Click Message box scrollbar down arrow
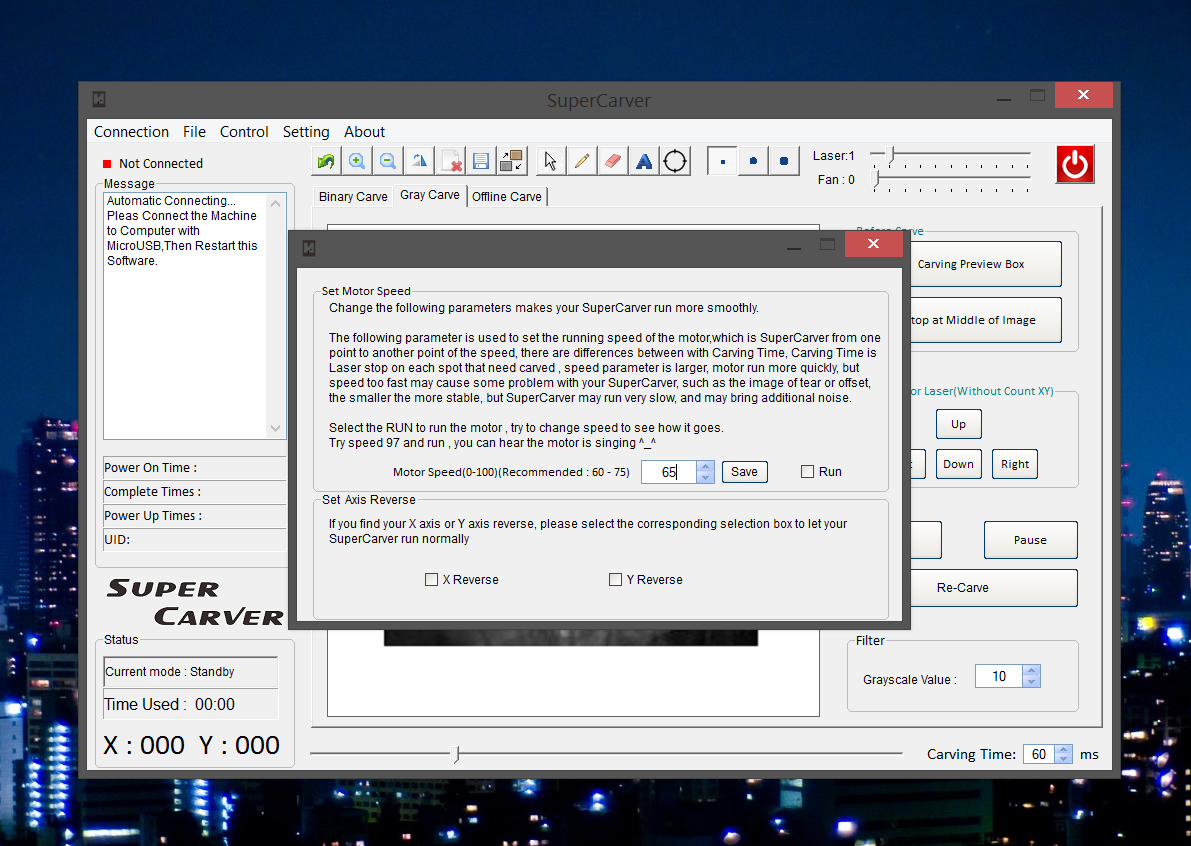The height and width of the screenshot is (846, 1191). pyautogui.click(x=275, y=429)
